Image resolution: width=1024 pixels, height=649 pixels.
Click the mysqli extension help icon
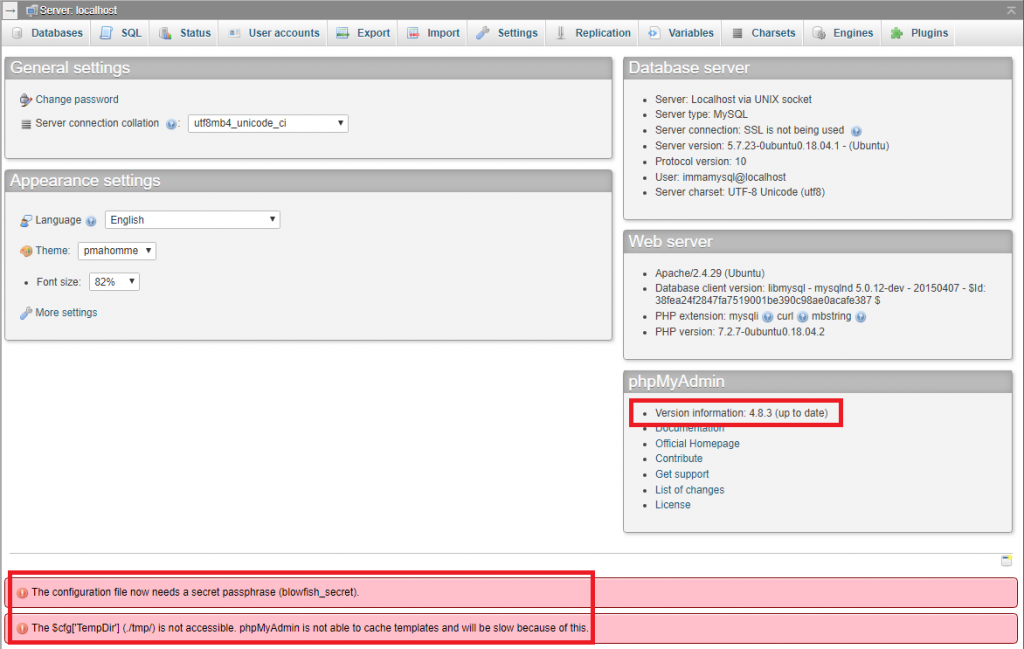768,317
